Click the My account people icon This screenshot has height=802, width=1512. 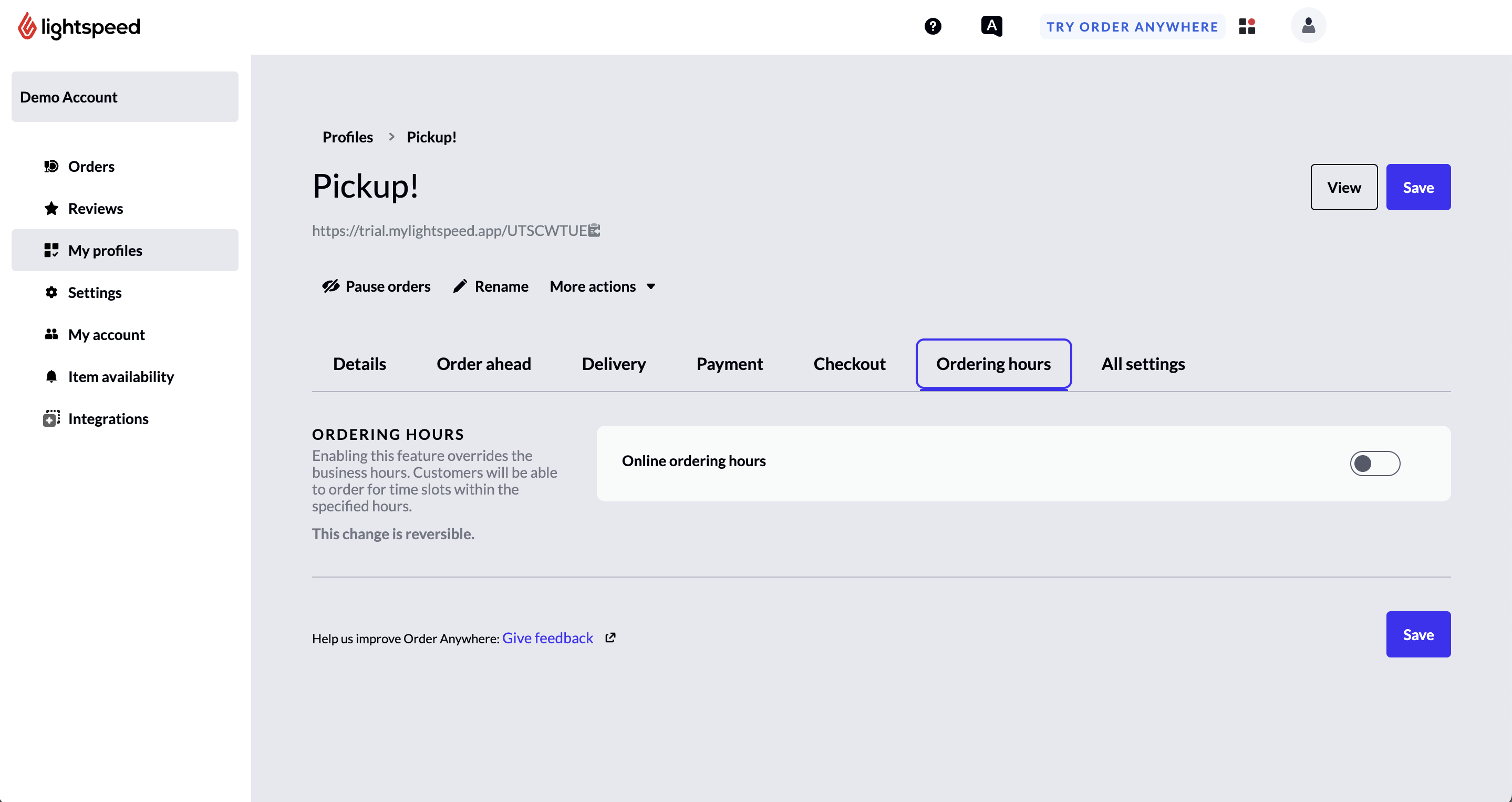tap(51, 334)
